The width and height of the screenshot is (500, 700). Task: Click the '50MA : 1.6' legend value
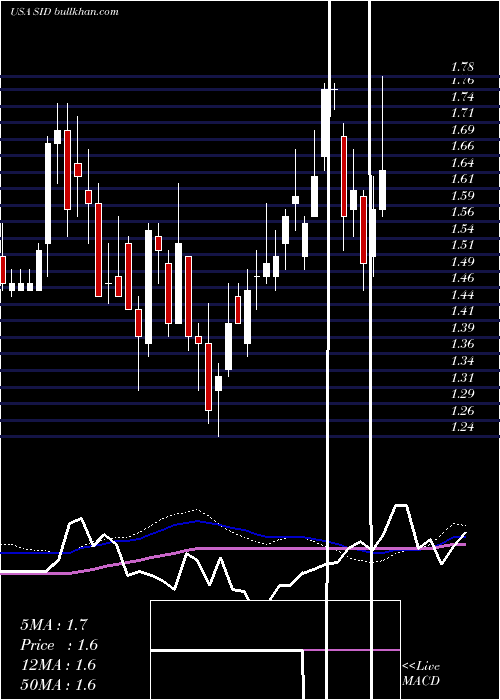click(x=58, y=685)
